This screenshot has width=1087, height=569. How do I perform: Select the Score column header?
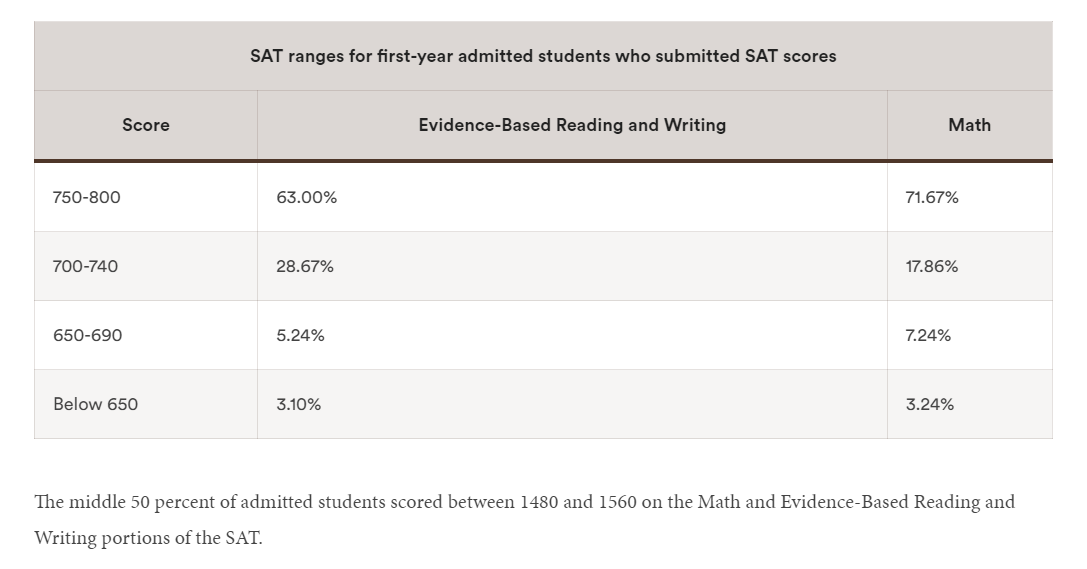pyautogui.click(x=146, y=125)
